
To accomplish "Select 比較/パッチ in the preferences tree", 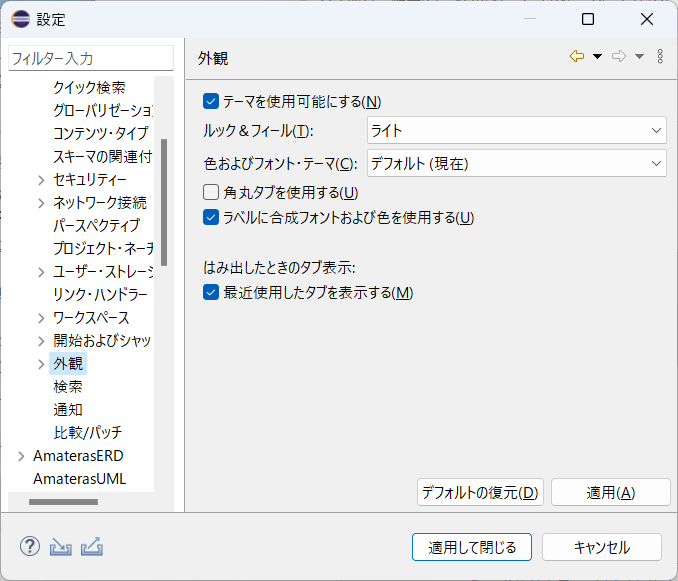I will point(88,432).
